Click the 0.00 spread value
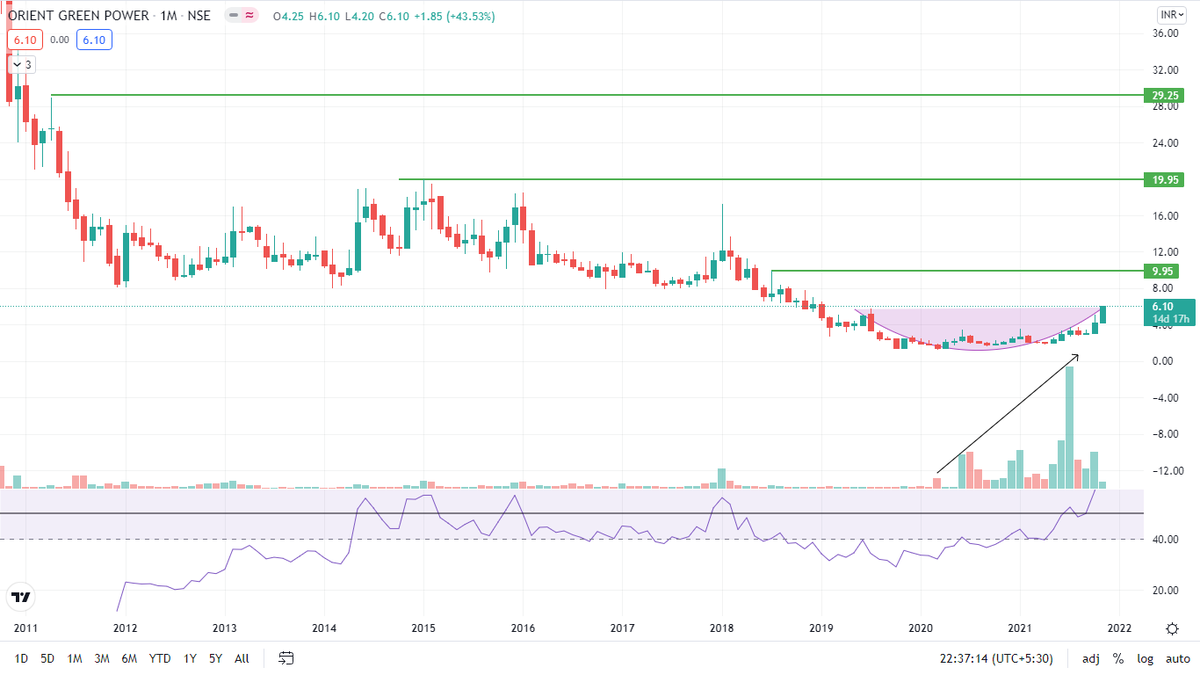The image size is (1200, 675). point(59,40)
